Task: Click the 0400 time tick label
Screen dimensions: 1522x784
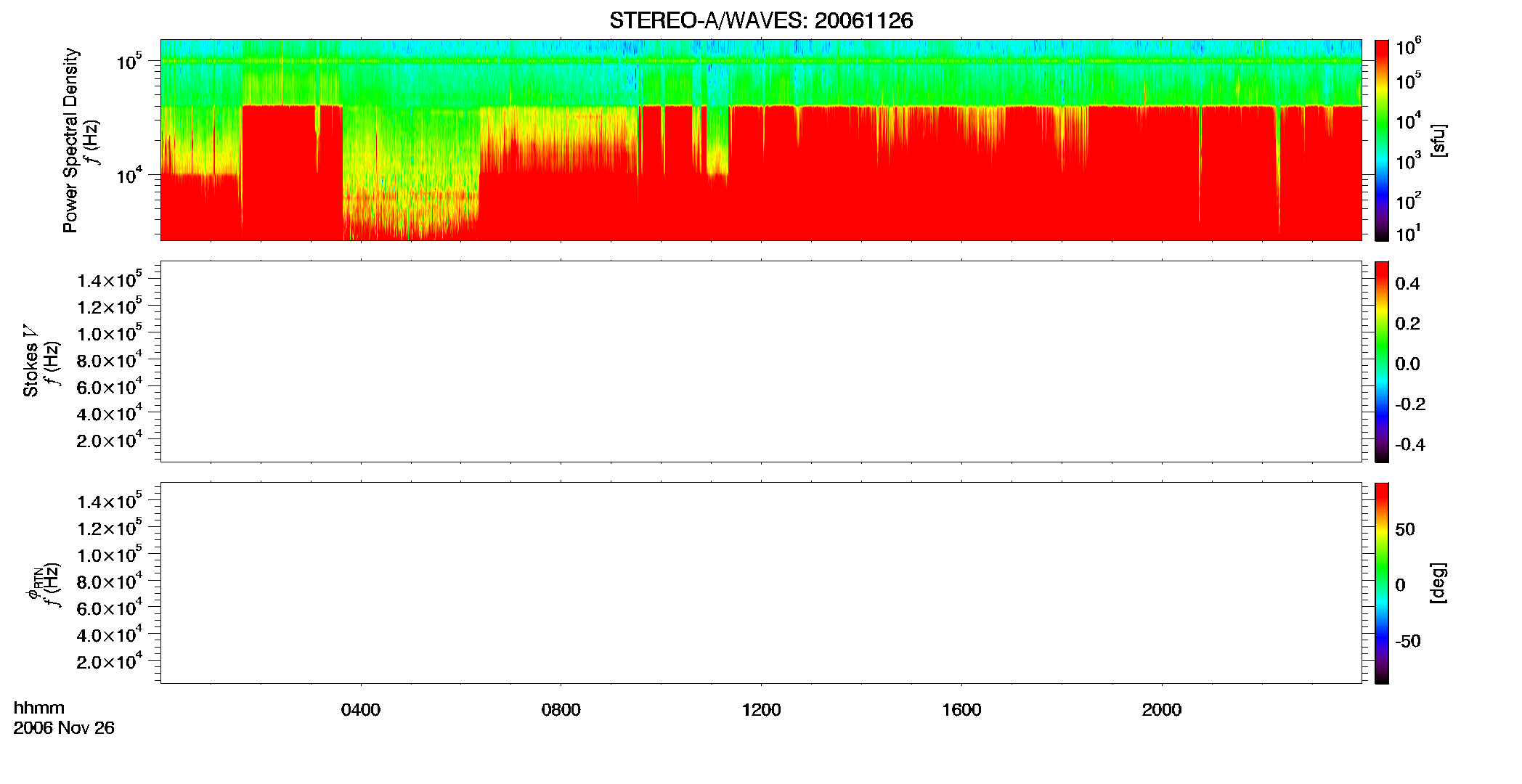Action: tap(361, 710)
